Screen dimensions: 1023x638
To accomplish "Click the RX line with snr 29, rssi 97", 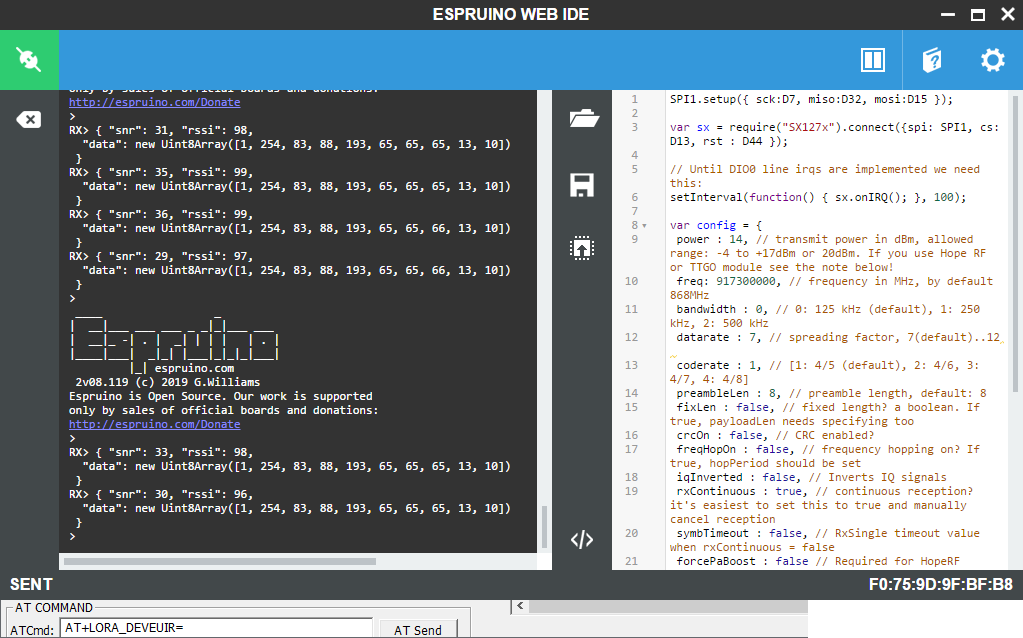I will [160, 256].
